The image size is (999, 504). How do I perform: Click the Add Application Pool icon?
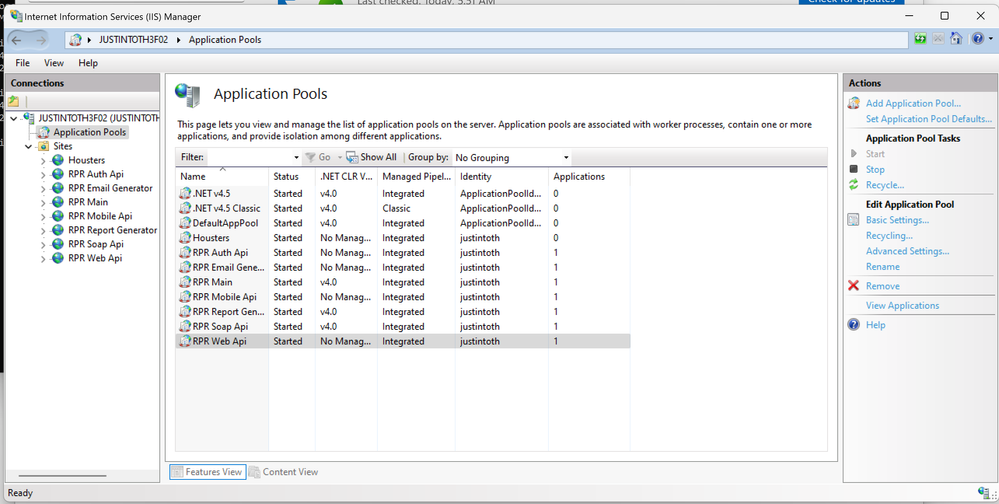click(x=854, y=103)
